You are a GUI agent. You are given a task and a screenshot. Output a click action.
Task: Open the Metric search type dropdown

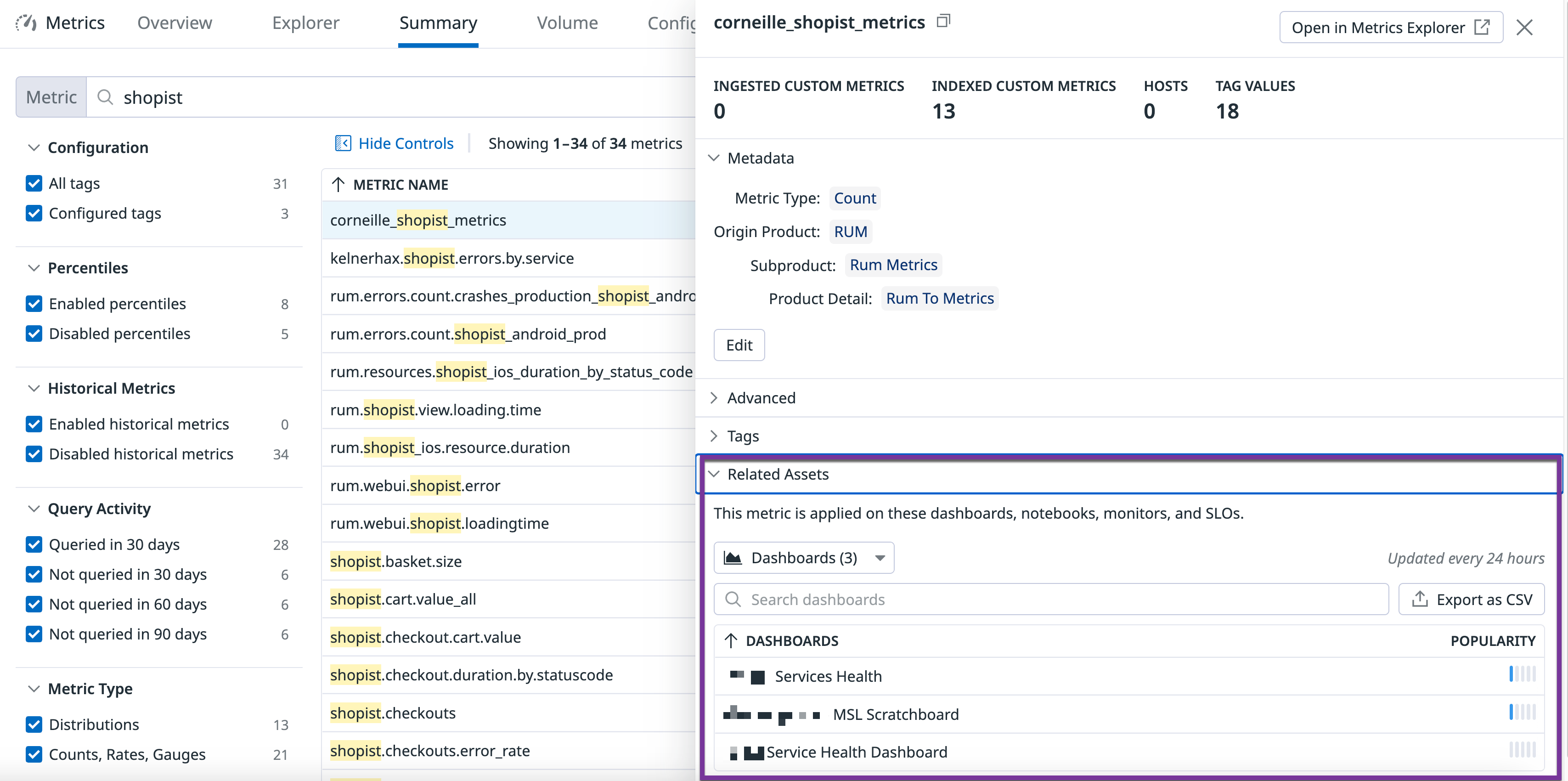tap(51, 97)
